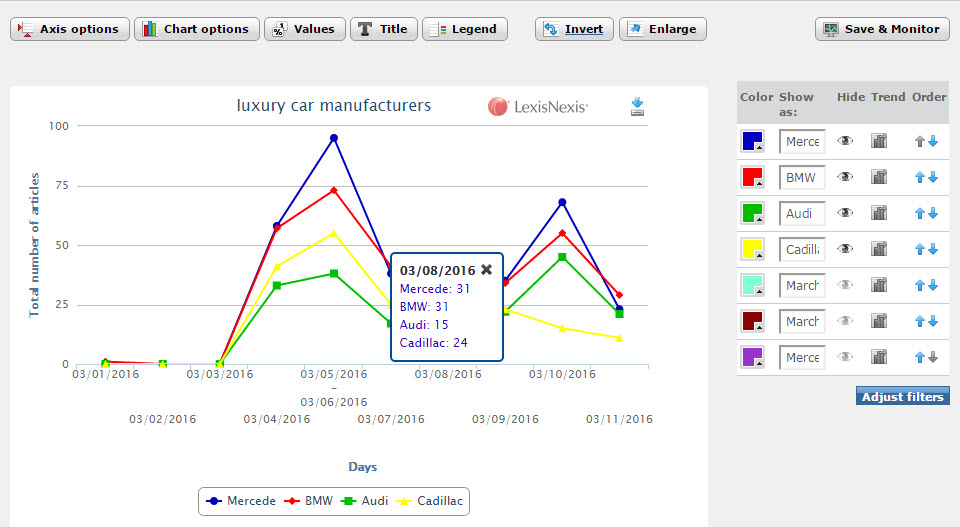Toggle trend line for BMW row
The height and width of the screenshot is (527, 960).
pos(879,177)
